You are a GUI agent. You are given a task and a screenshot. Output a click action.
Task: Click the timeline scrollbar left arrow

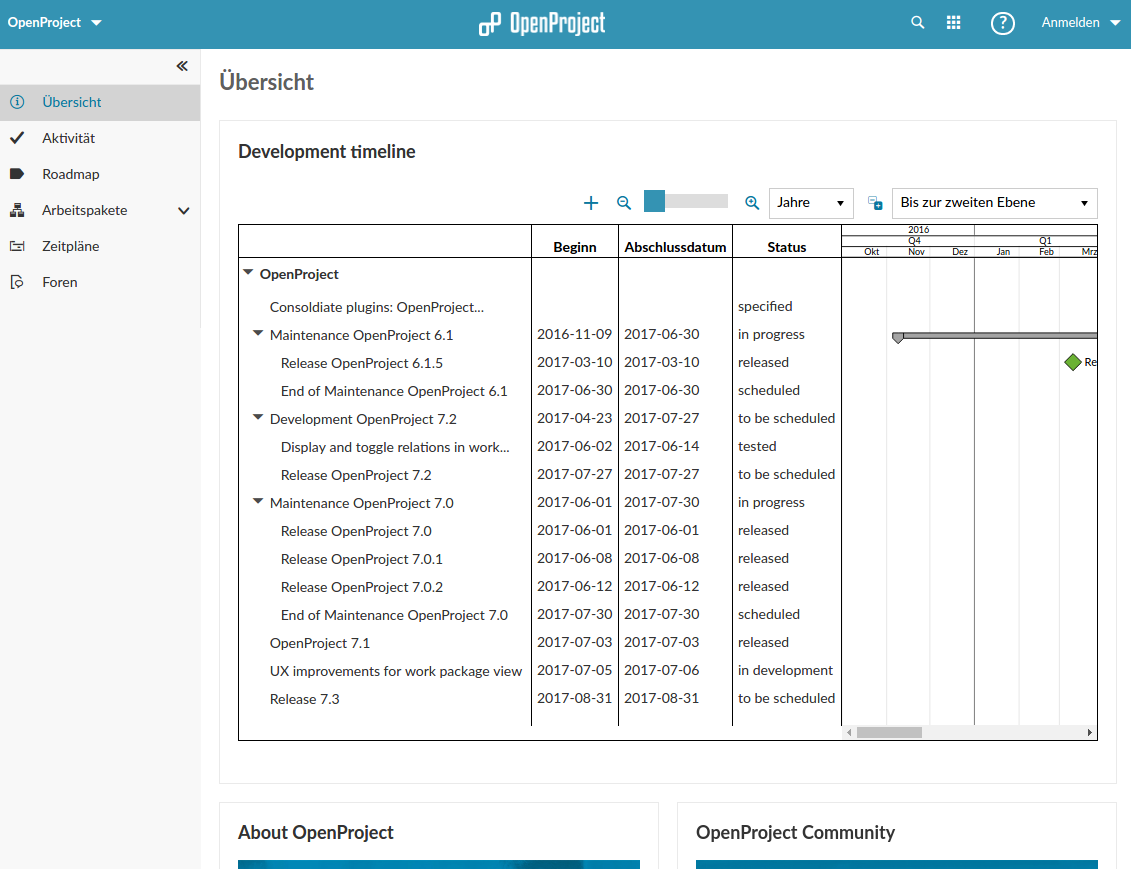click(849, 733)
